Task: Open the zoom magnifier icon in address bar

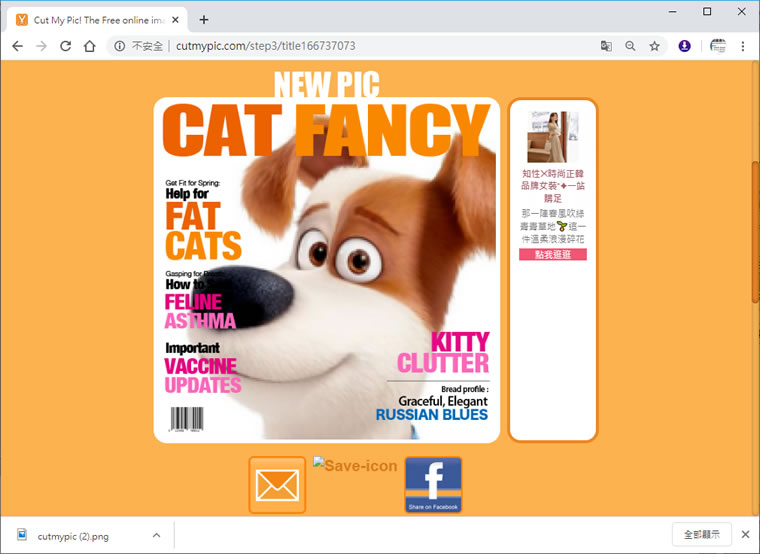Action: point(630,46)
